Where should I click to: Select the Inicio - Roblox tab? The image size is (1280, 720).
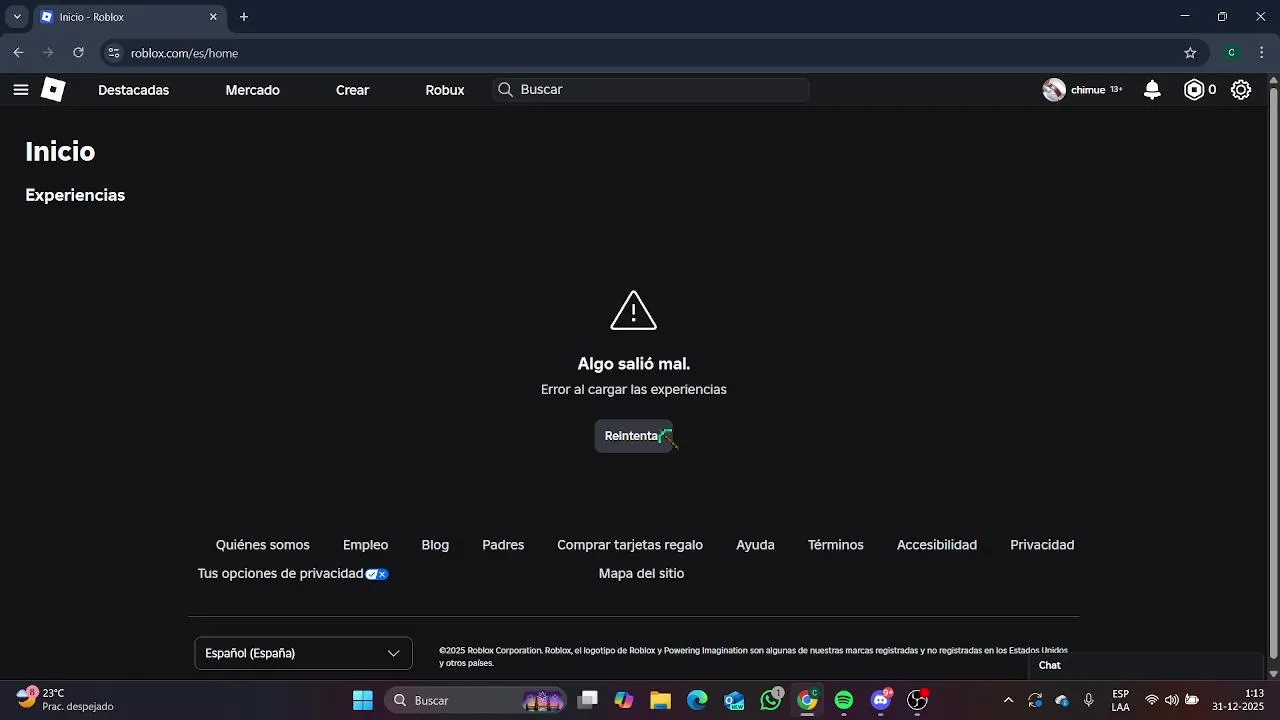click(x=130, y=17)
